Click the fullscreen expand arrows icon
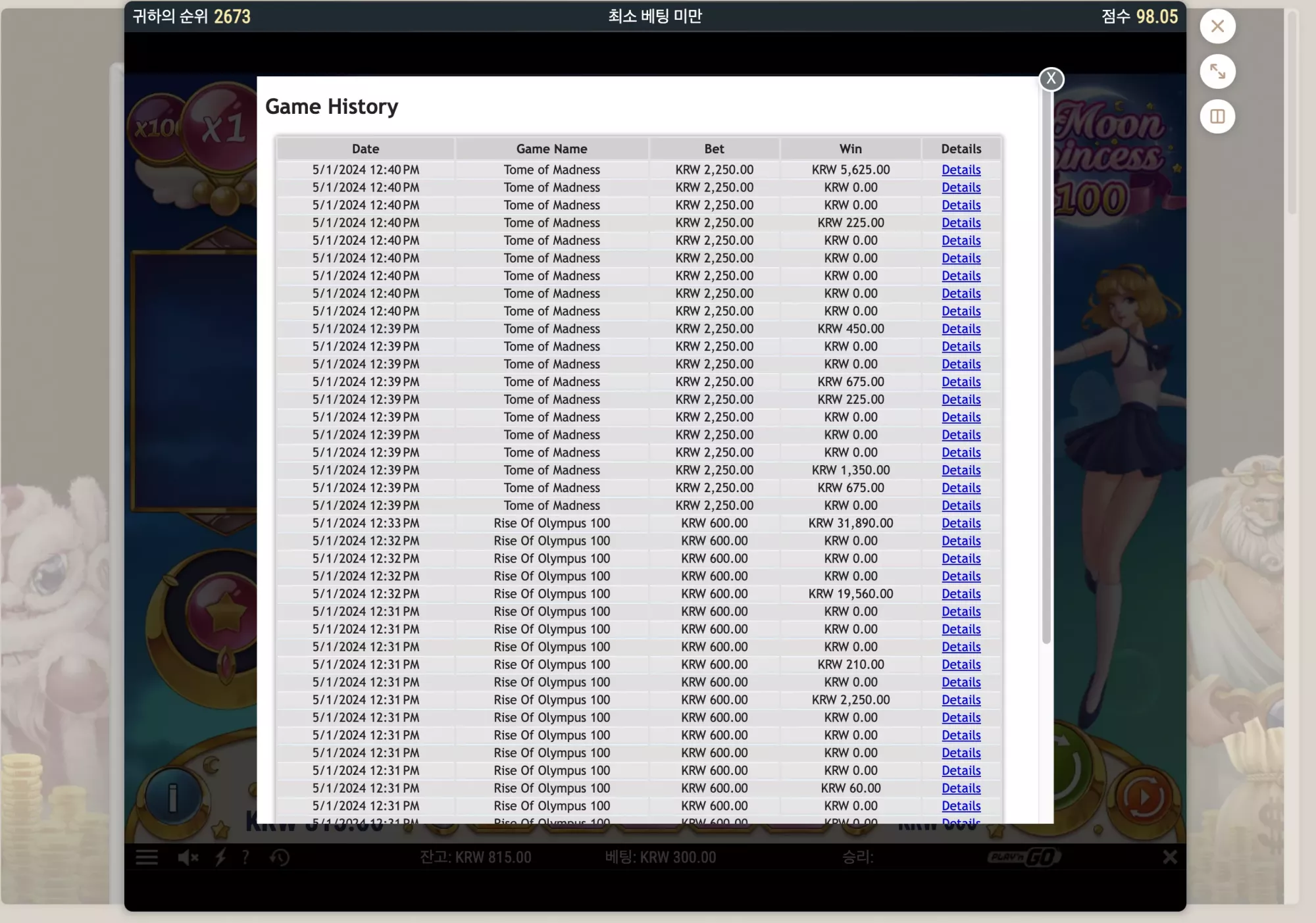 [x=1217, y=71]
